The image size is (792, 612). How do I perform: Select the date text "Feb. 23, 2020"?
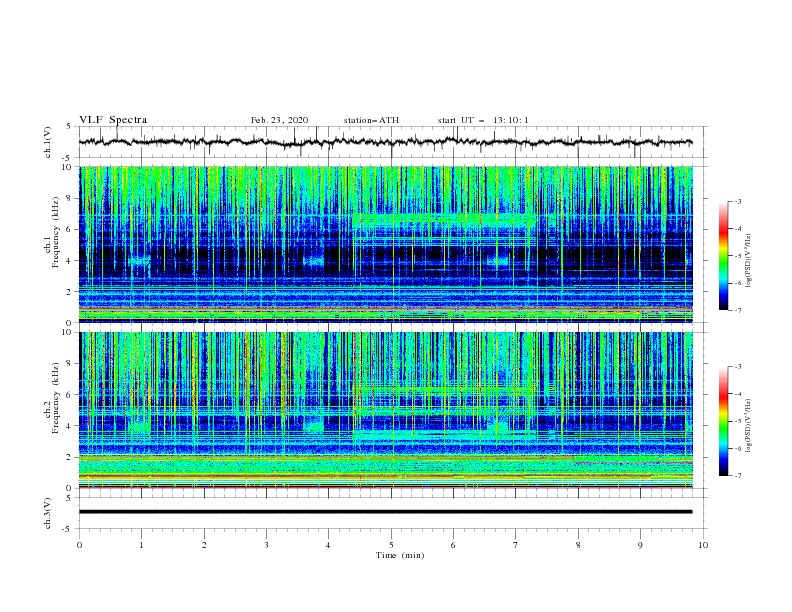(279, 120)
